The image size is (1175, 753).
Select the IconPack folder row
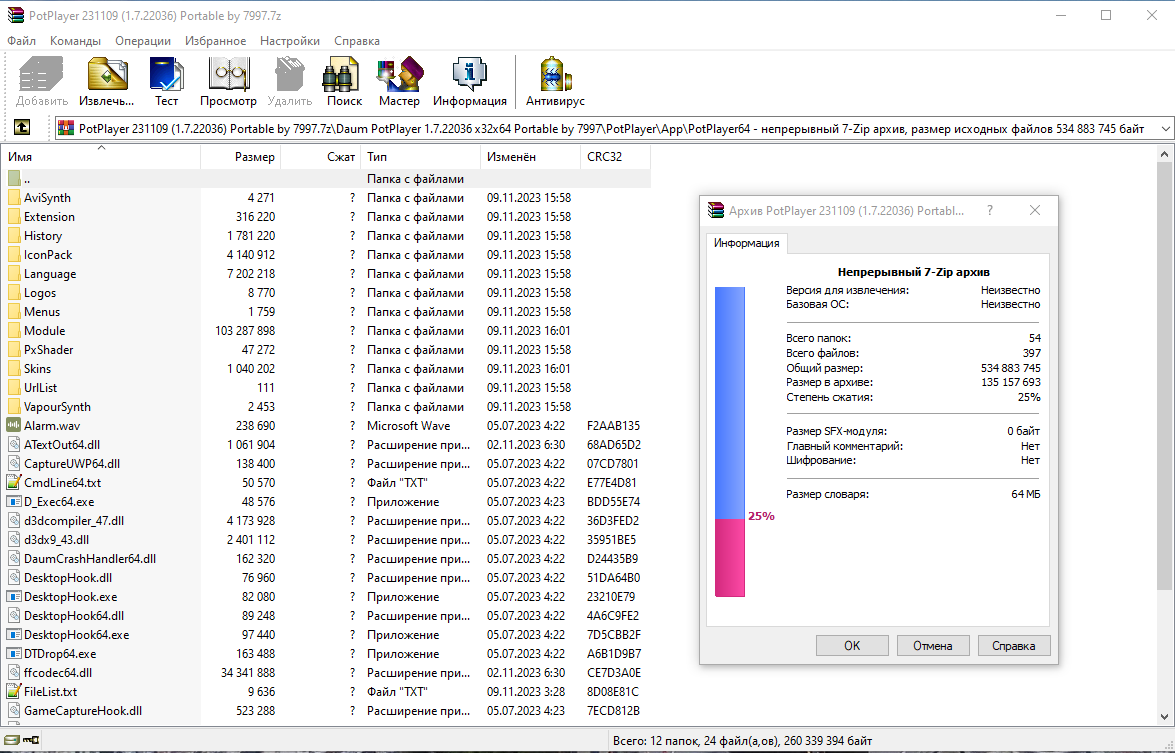326,255
